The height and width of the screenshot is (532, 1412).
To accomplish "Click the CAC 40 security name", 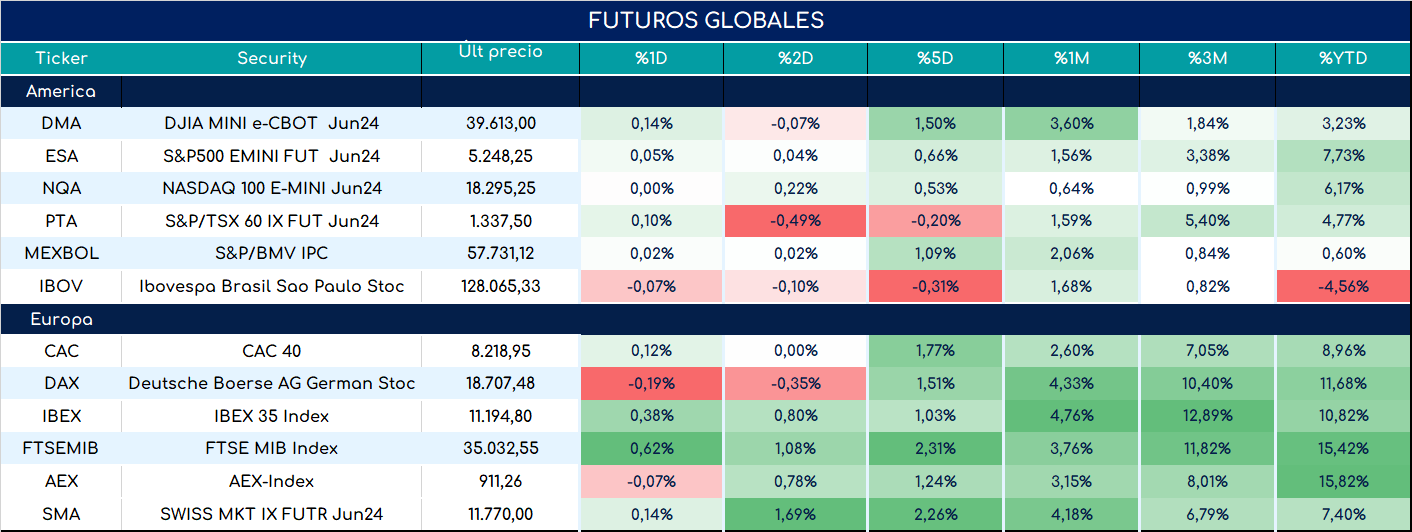I will click(271, 351).
